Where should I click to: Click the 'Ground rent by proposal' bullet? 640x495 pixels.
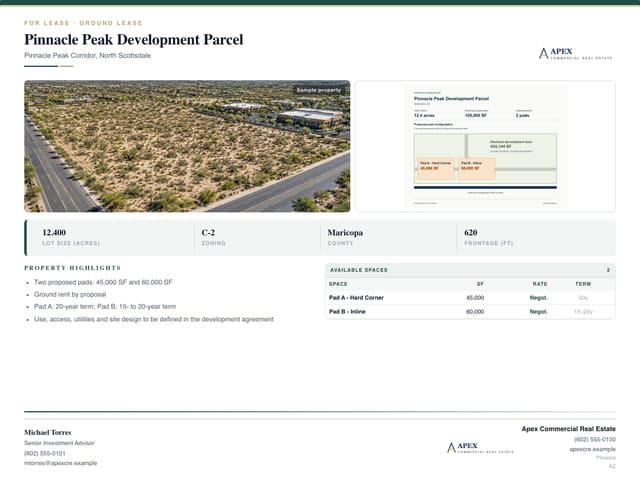[70, 294]
